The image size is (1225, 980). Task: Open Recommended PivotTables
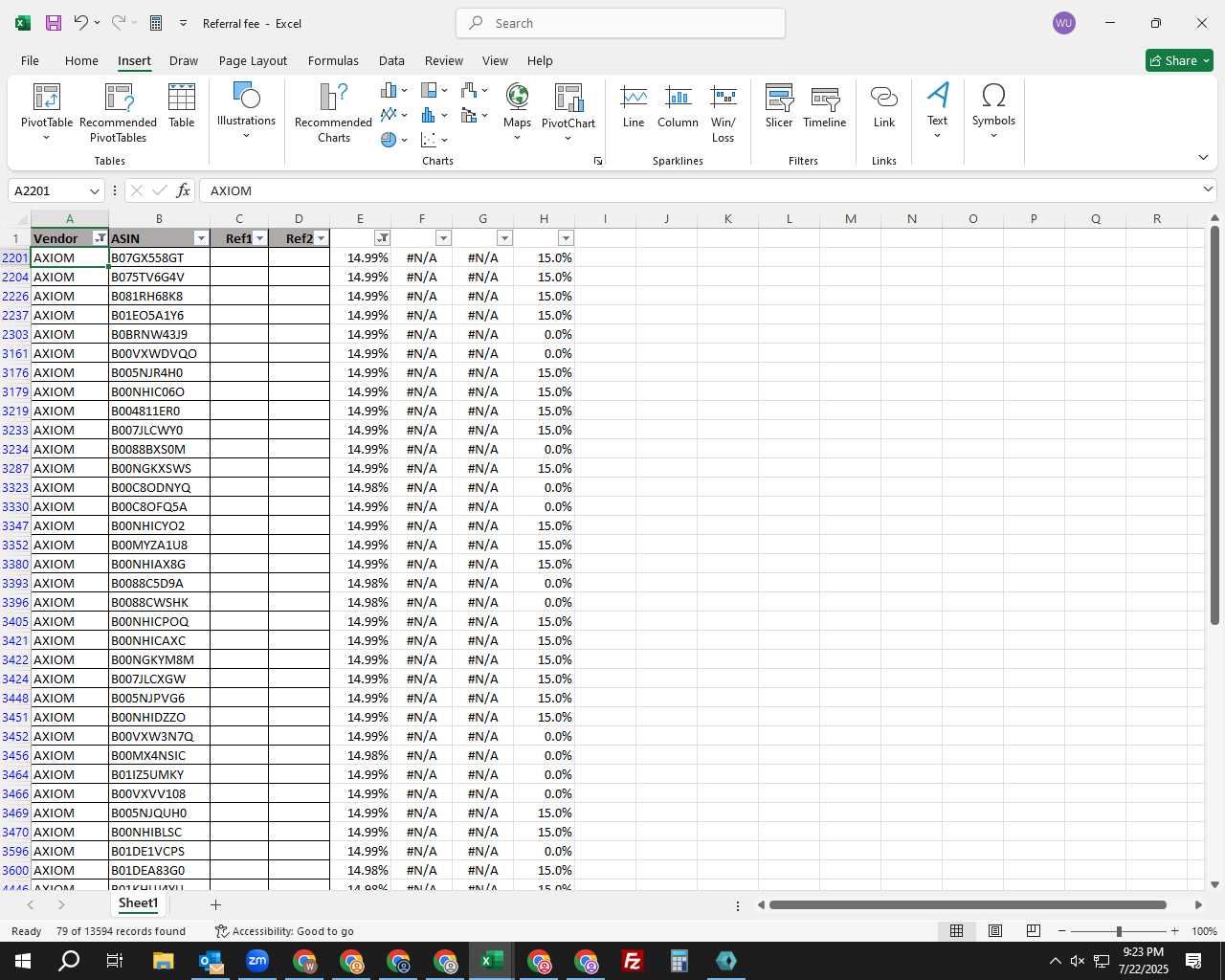point(118,113)
